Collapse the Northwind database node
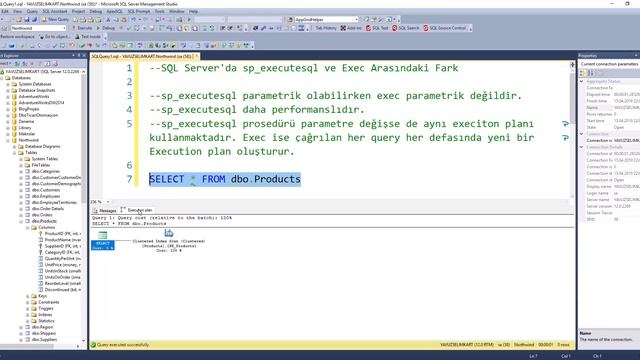640x360 pixels. tap(8, 140)
